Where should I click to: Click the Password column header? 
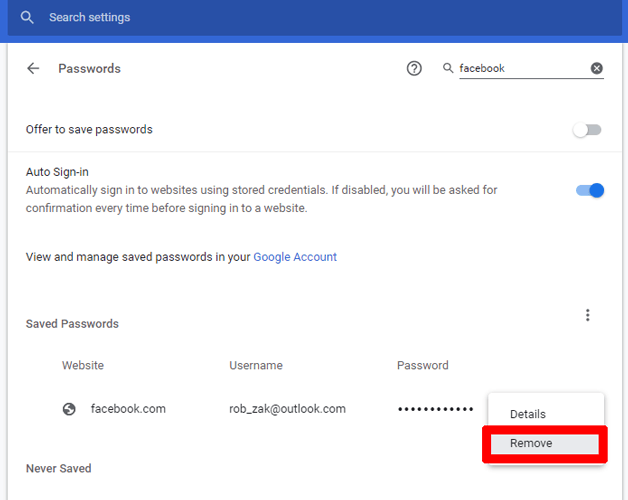pyautogui.click(x=423, y=365)
